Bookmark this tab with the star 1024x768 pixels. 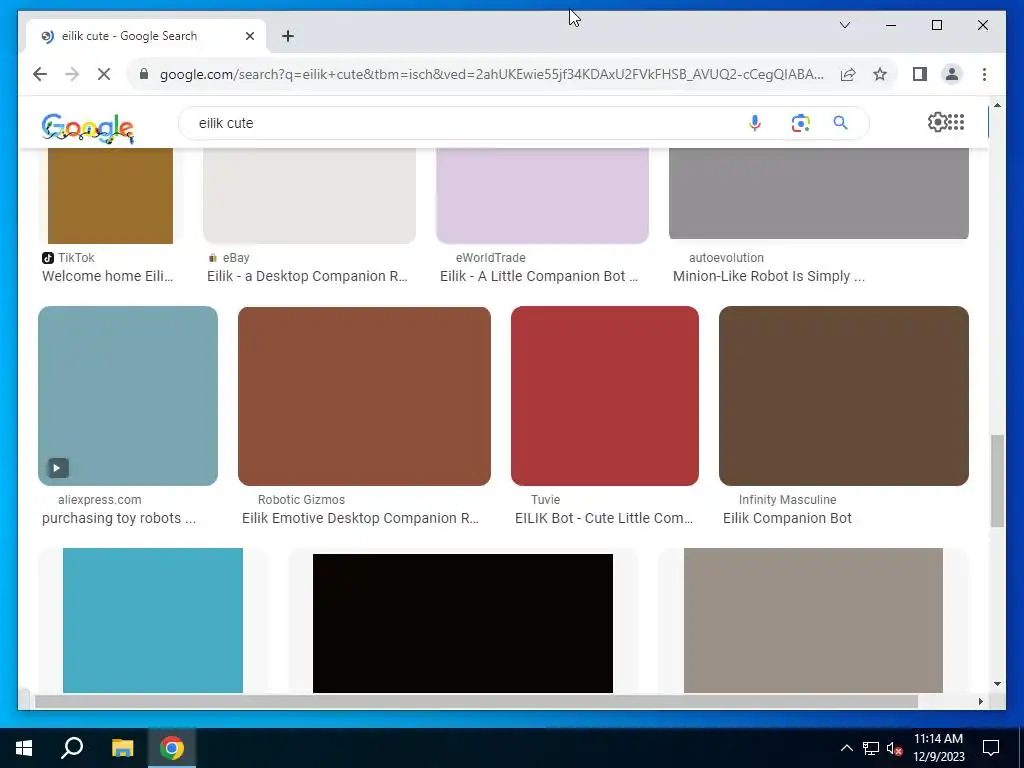[x=880, y=74]
